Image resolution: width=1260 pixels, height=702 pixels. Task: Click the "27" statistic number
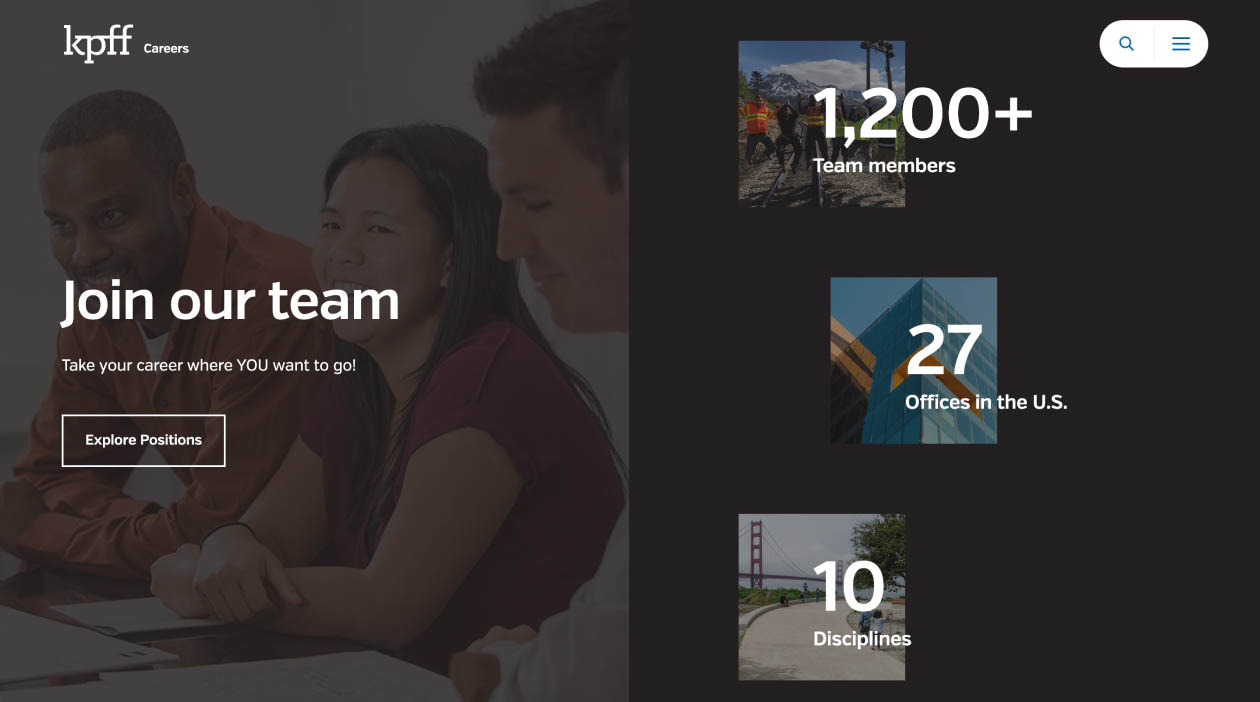(944, 350)
